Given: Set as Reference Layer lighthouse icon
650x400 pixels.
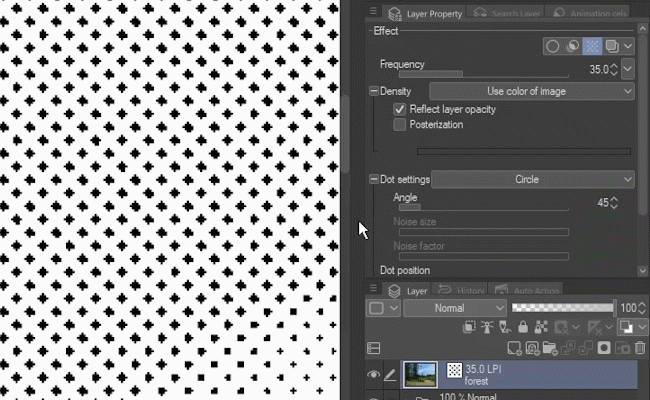Looking at the screenshot, I should 487,327.
